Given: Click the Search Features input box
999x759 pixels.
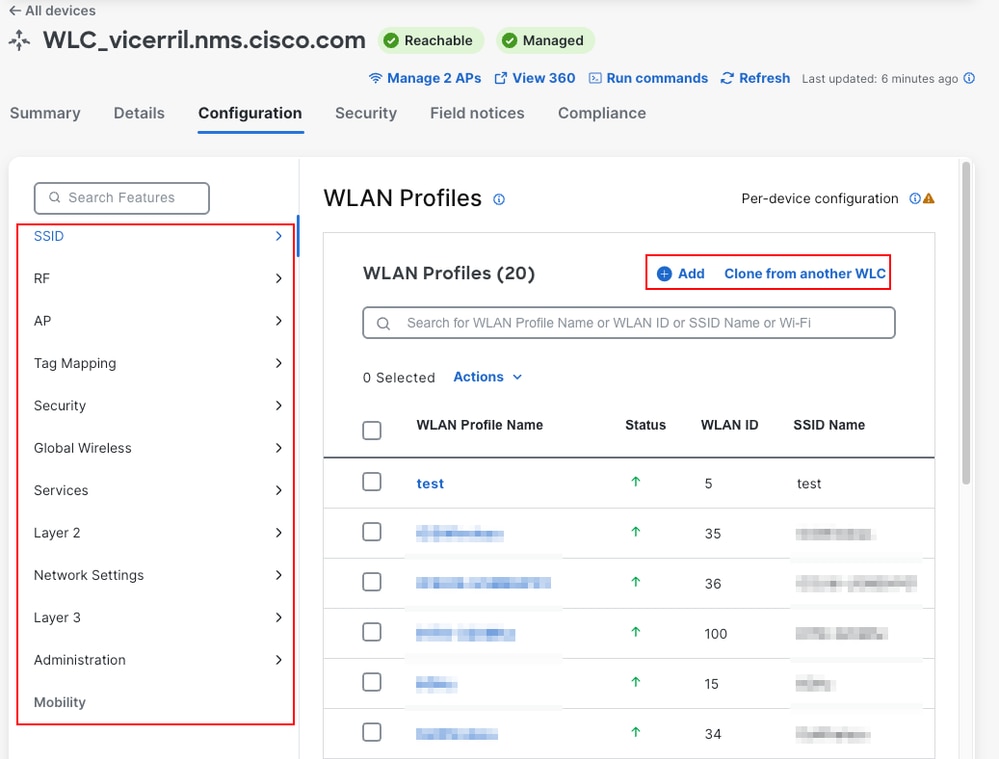Looking at the screenshot, I should point(122,198).
